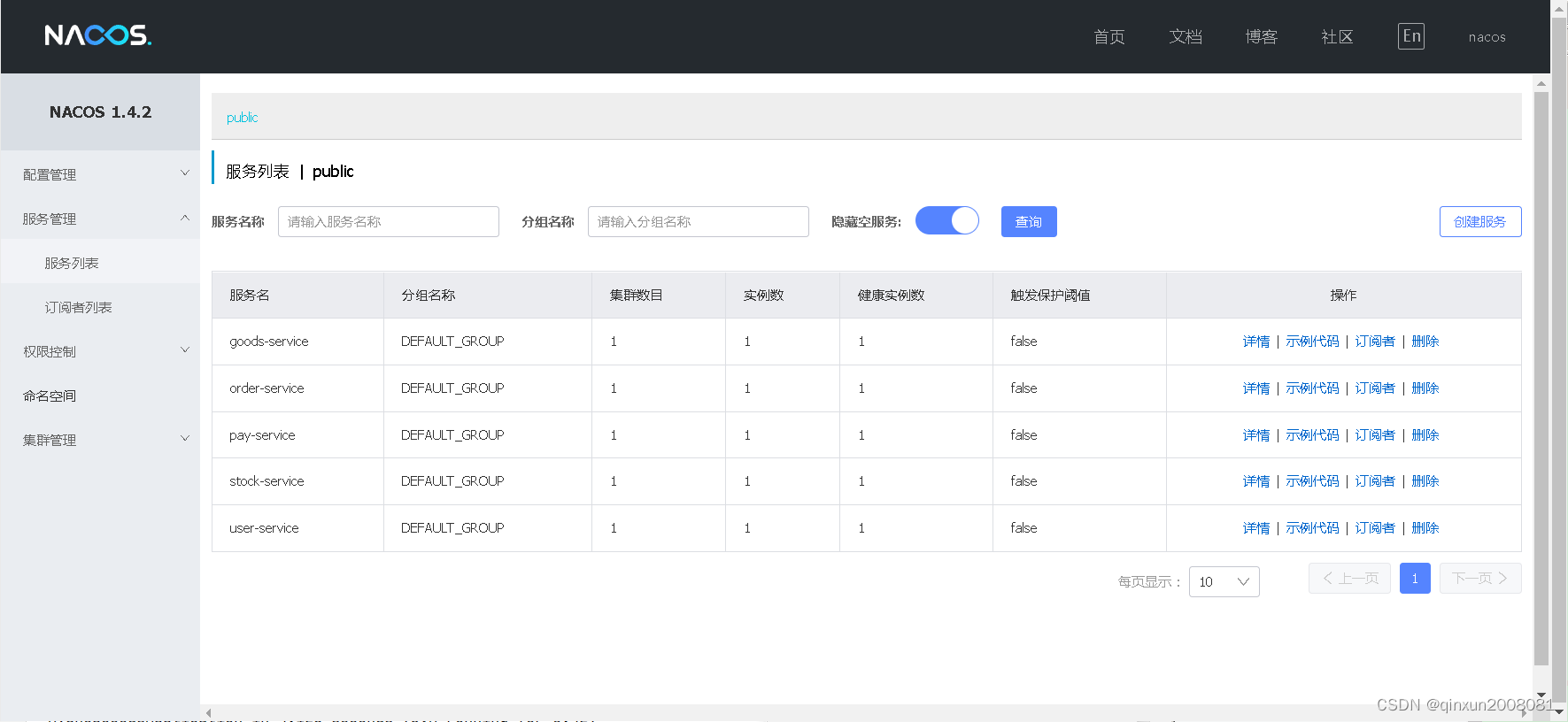Delete pay-service with 删除
This screenshot has width=1568, height=722.
(1425, 435)
